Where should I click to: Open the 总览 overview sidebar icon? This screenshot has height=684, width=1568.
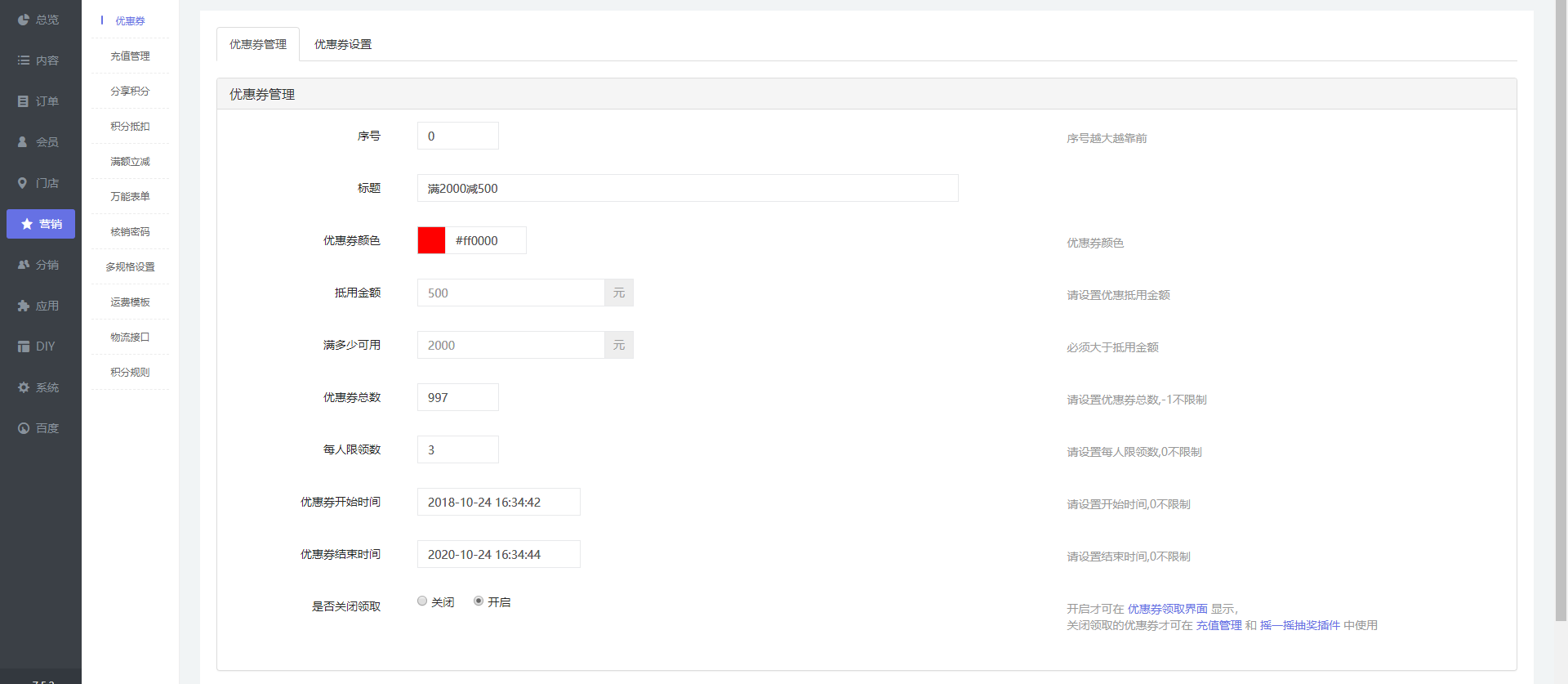[x=24, y=20]
